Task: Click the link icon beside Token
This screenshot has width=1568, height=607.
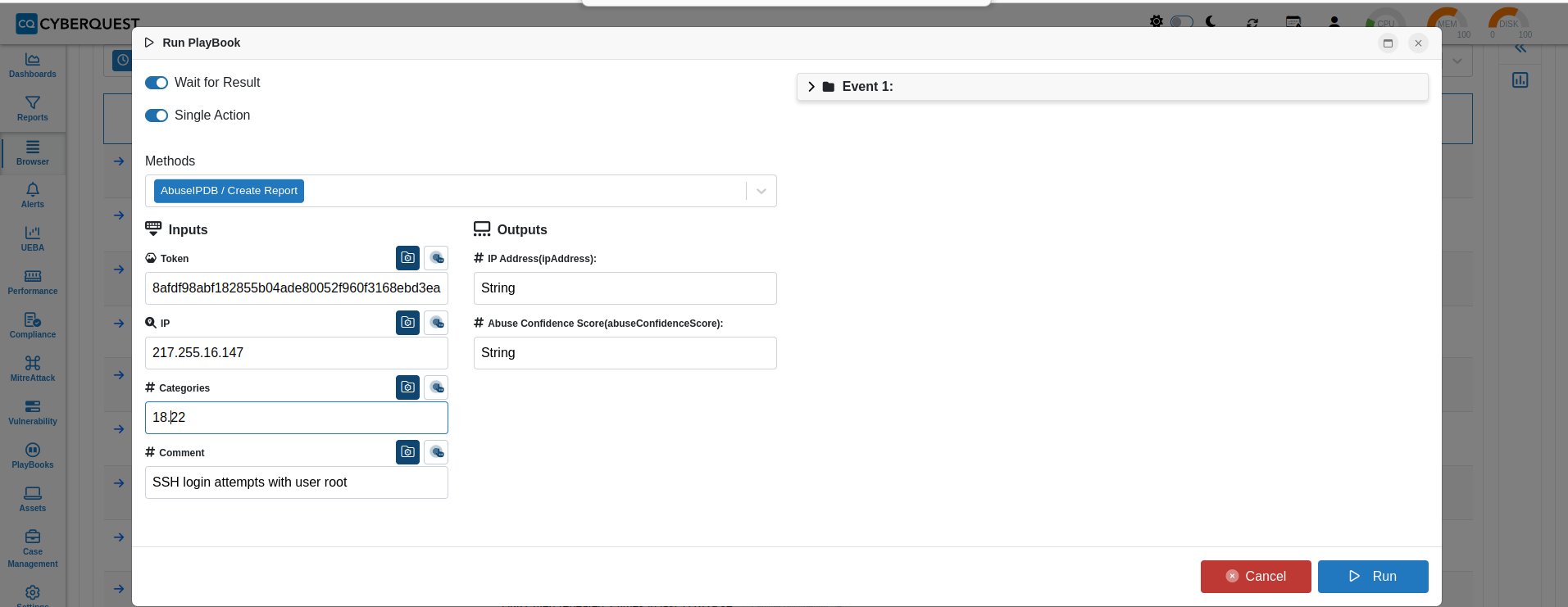Action: [436, 258]
